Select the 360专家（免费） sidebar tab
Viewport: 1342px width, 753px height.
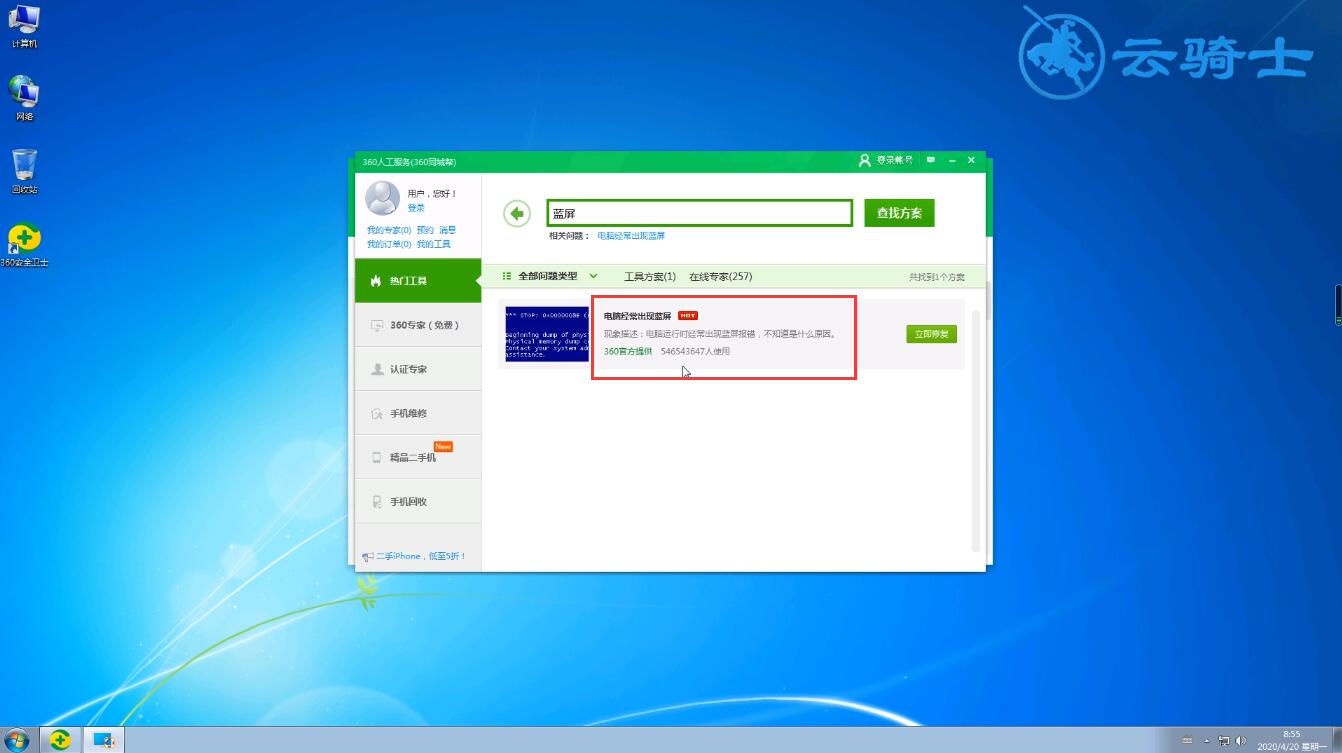tap(418, 325)
